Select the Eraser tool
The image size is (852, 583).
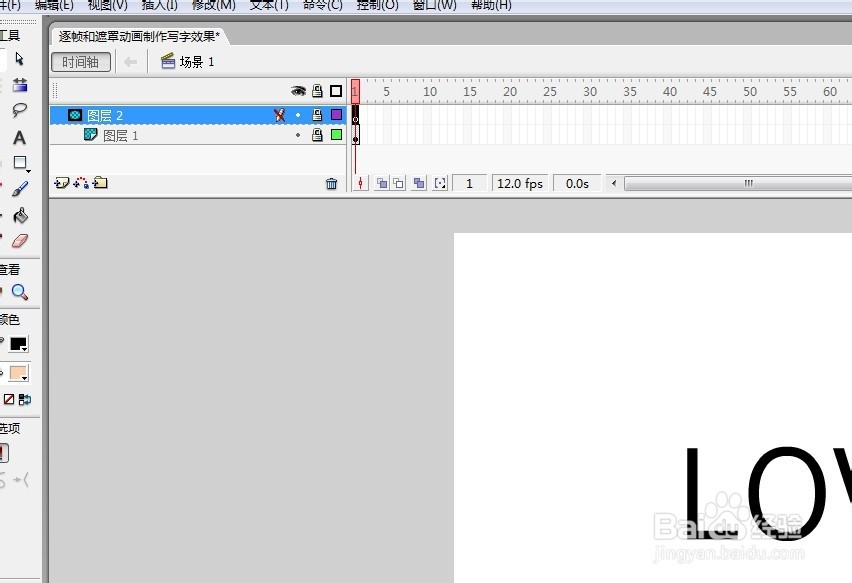tap(18, 240)
